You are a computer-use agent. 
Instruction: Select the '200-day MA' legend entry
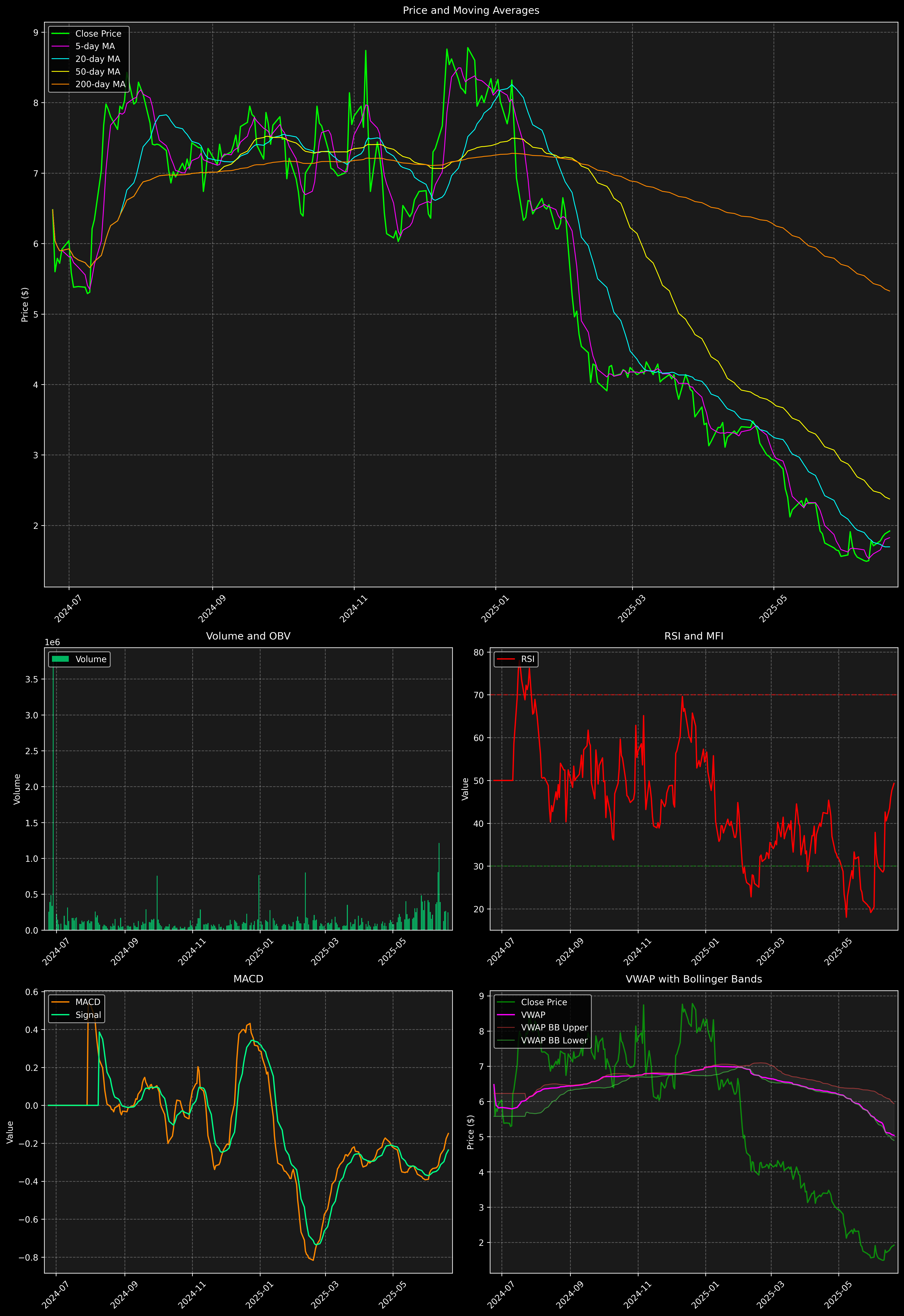(x=100, y=84)
